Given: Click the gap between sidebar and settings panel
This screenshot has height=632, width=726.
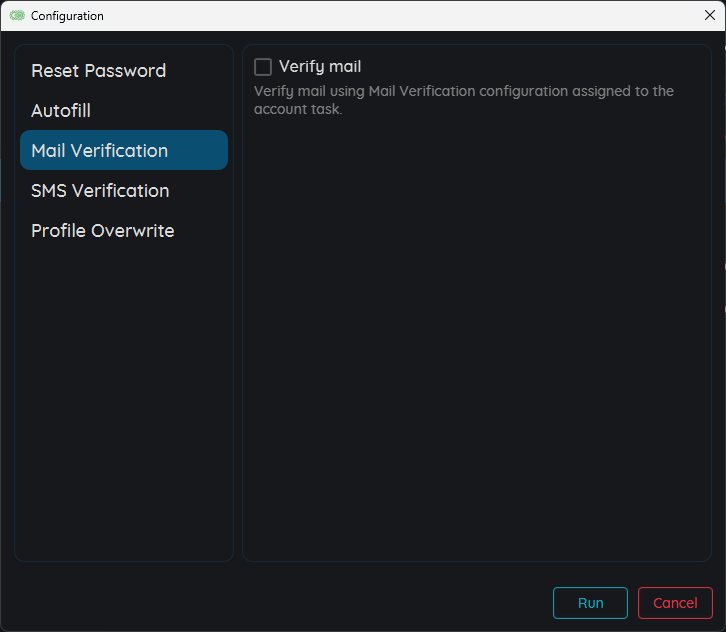Looking at the screenshot, I should (238, 300).
